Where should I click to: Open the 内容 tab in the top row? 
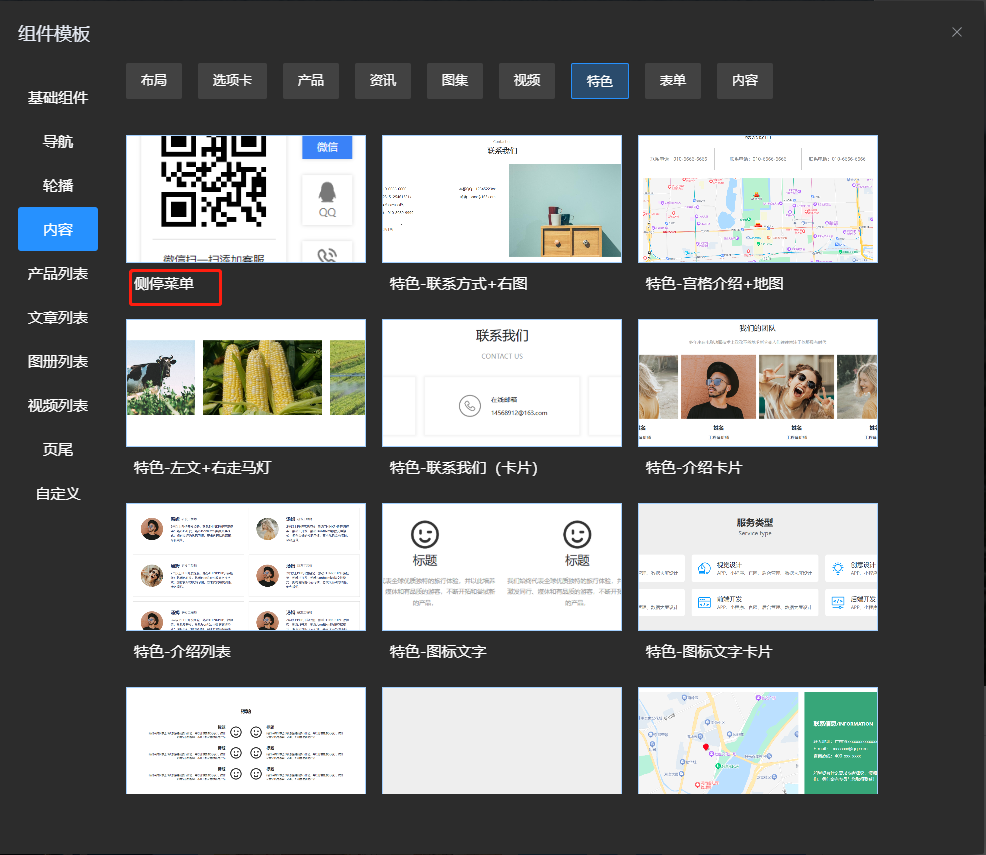coord(745,80)
